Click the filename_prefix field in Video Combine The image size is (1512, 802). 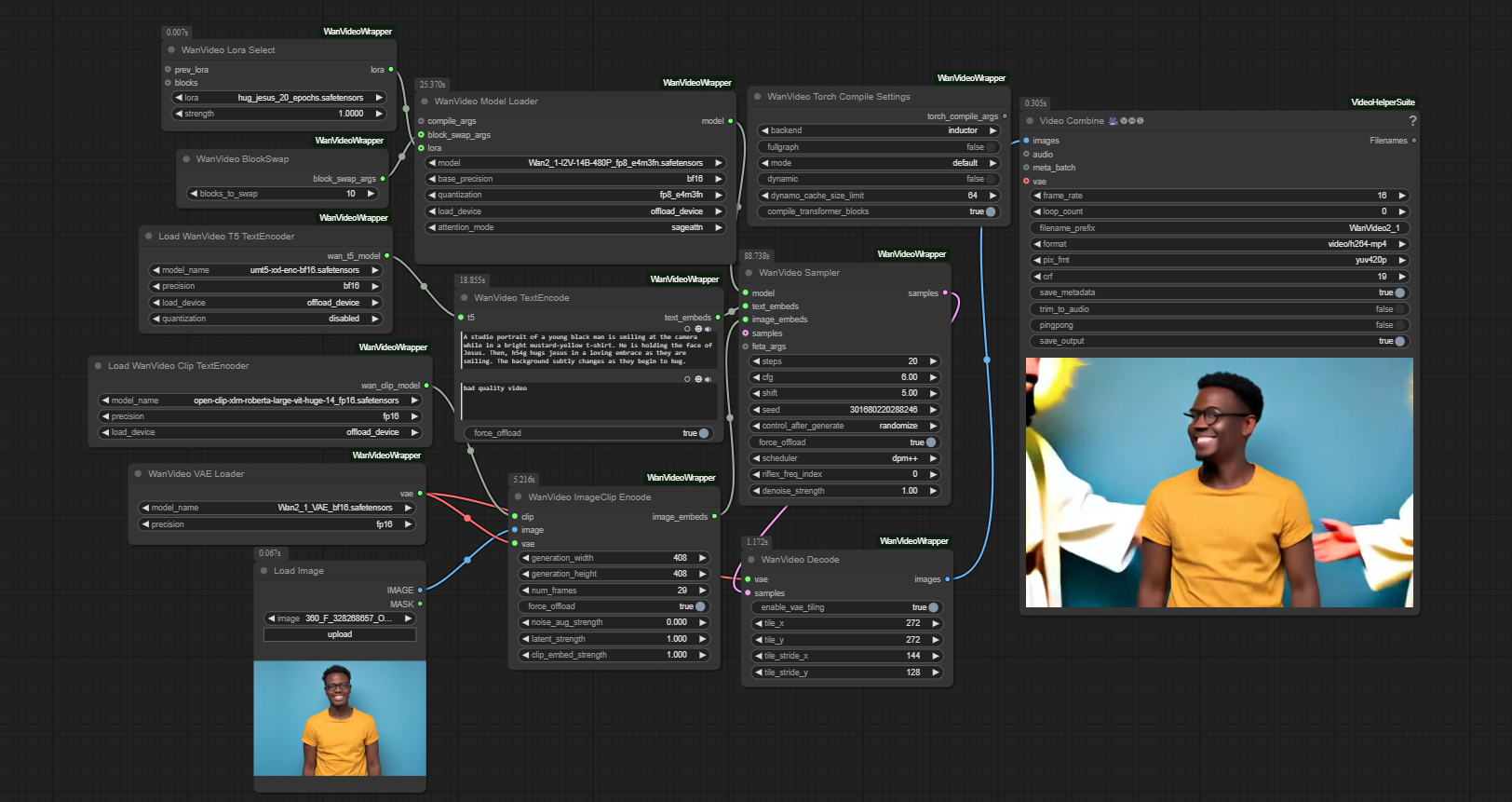[x=1220, y=228]
